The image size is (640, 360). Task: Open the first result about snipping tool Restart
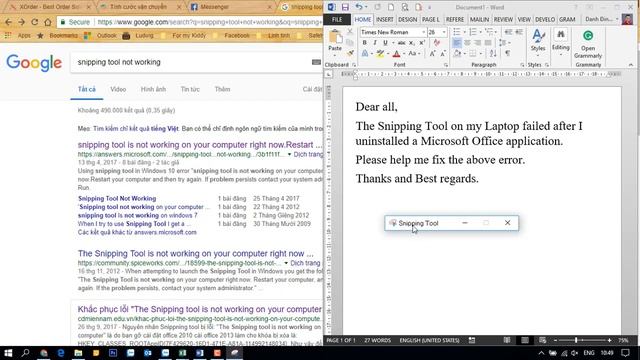pyautogui.click(x=200, y=145)
